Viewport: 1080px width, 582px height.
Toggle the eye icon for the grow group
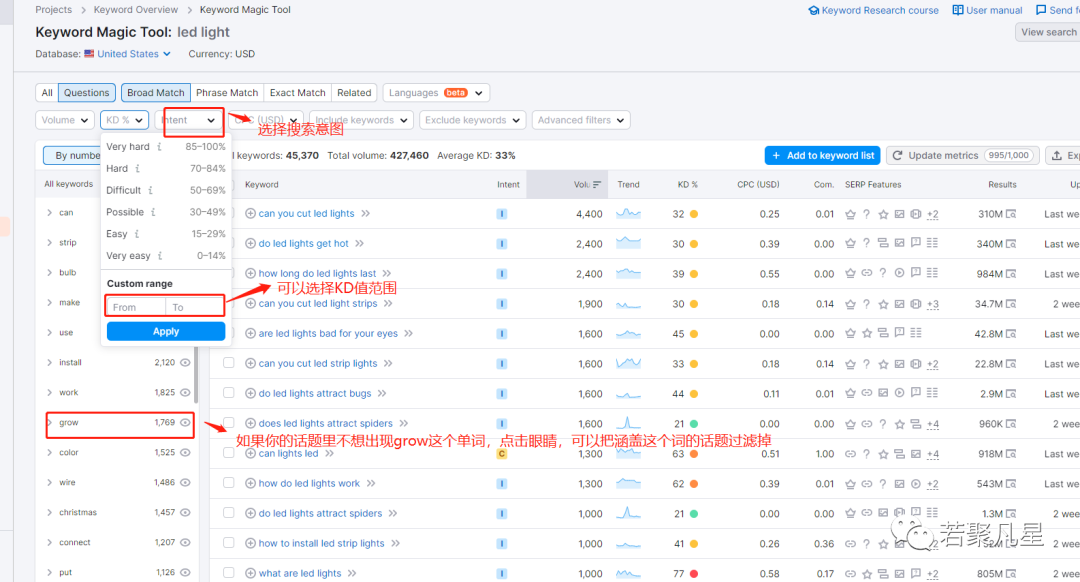click(x=185, y=422)
